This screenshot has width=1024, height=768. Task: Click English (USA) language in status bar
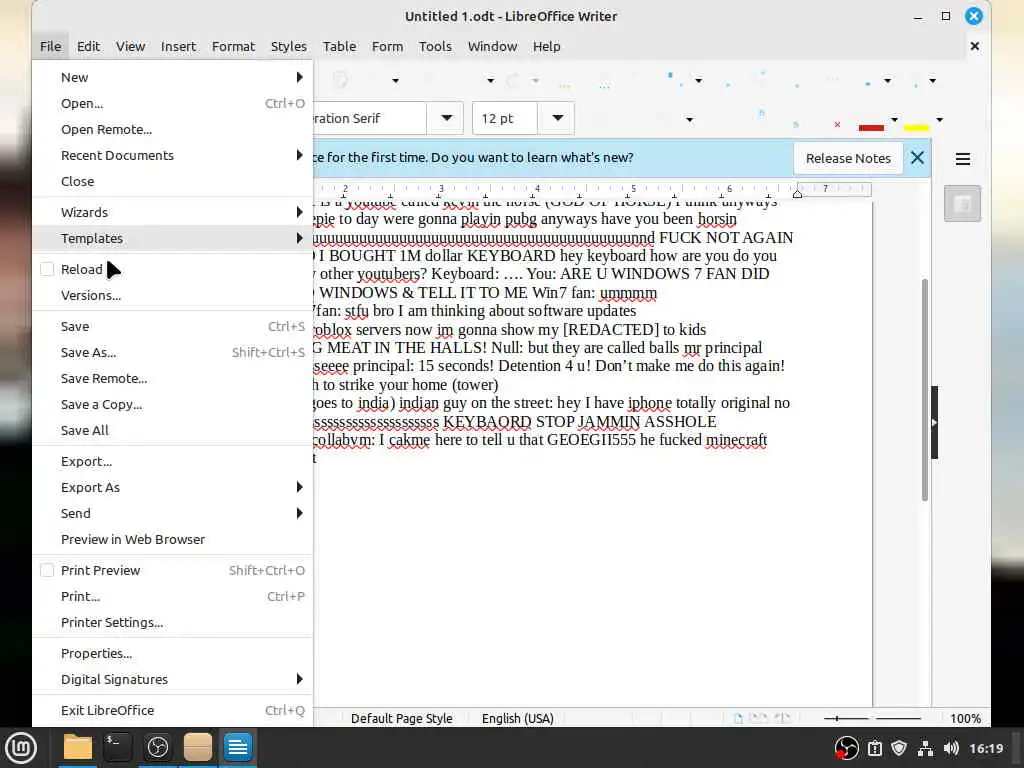coord(518,718)
